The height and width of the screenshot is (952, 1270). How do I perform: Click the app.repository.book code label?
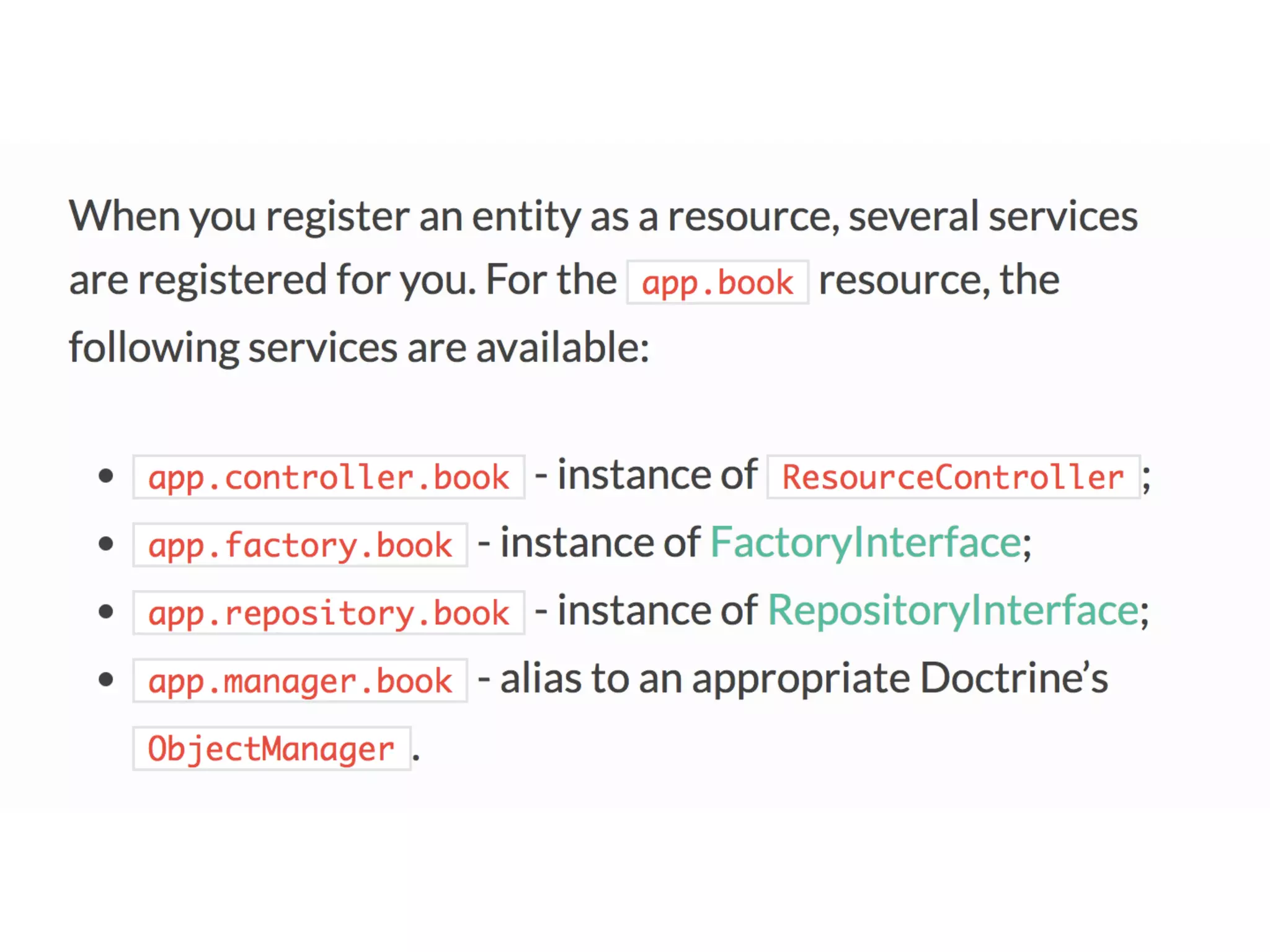(x=329, y=614)
